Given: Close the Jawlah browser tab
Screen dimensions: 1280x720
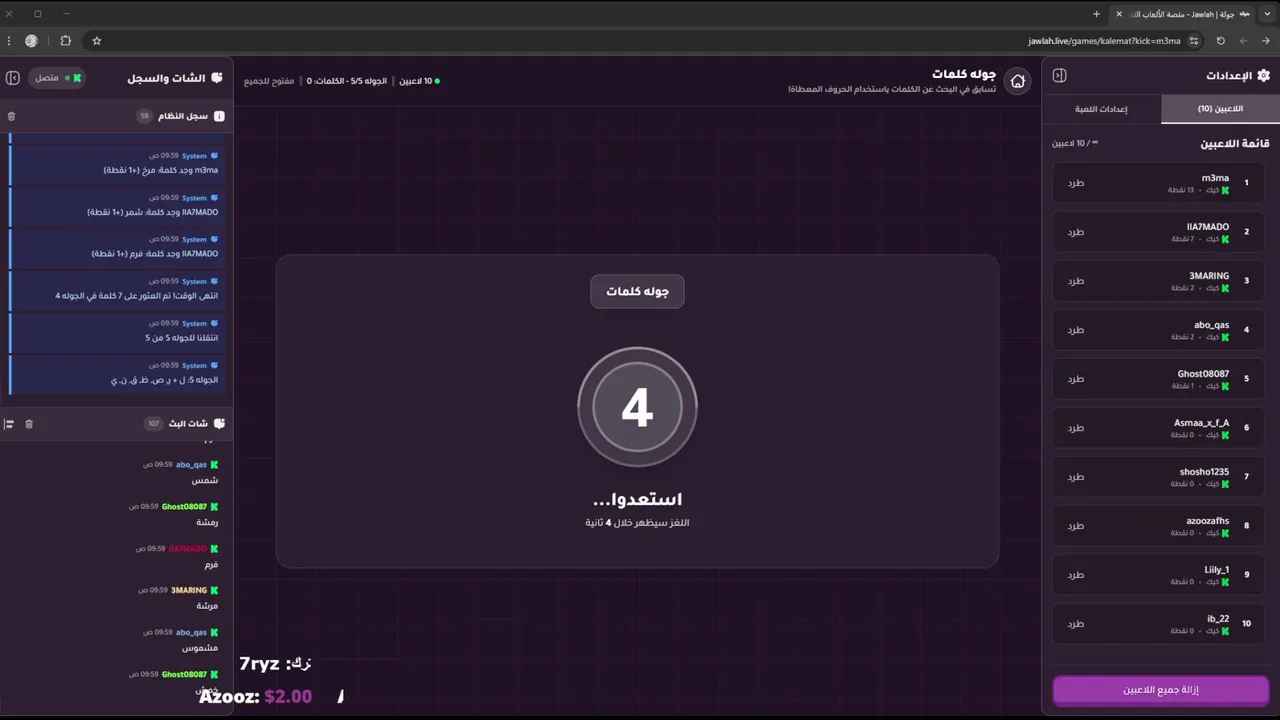Looking at the screenshot, I should (x=1119, y=14).
